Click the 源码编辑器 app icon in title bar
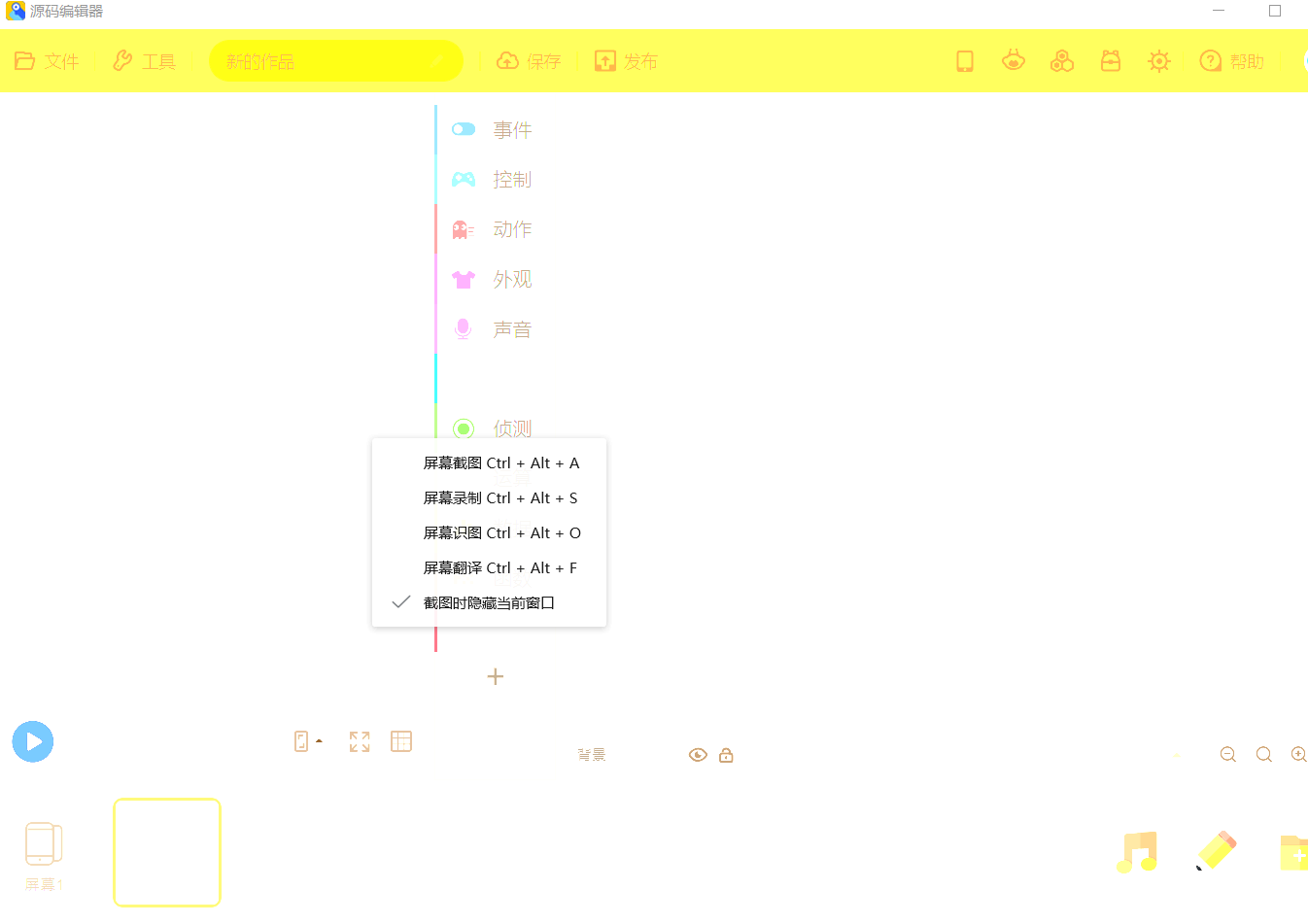 [16, 11]
